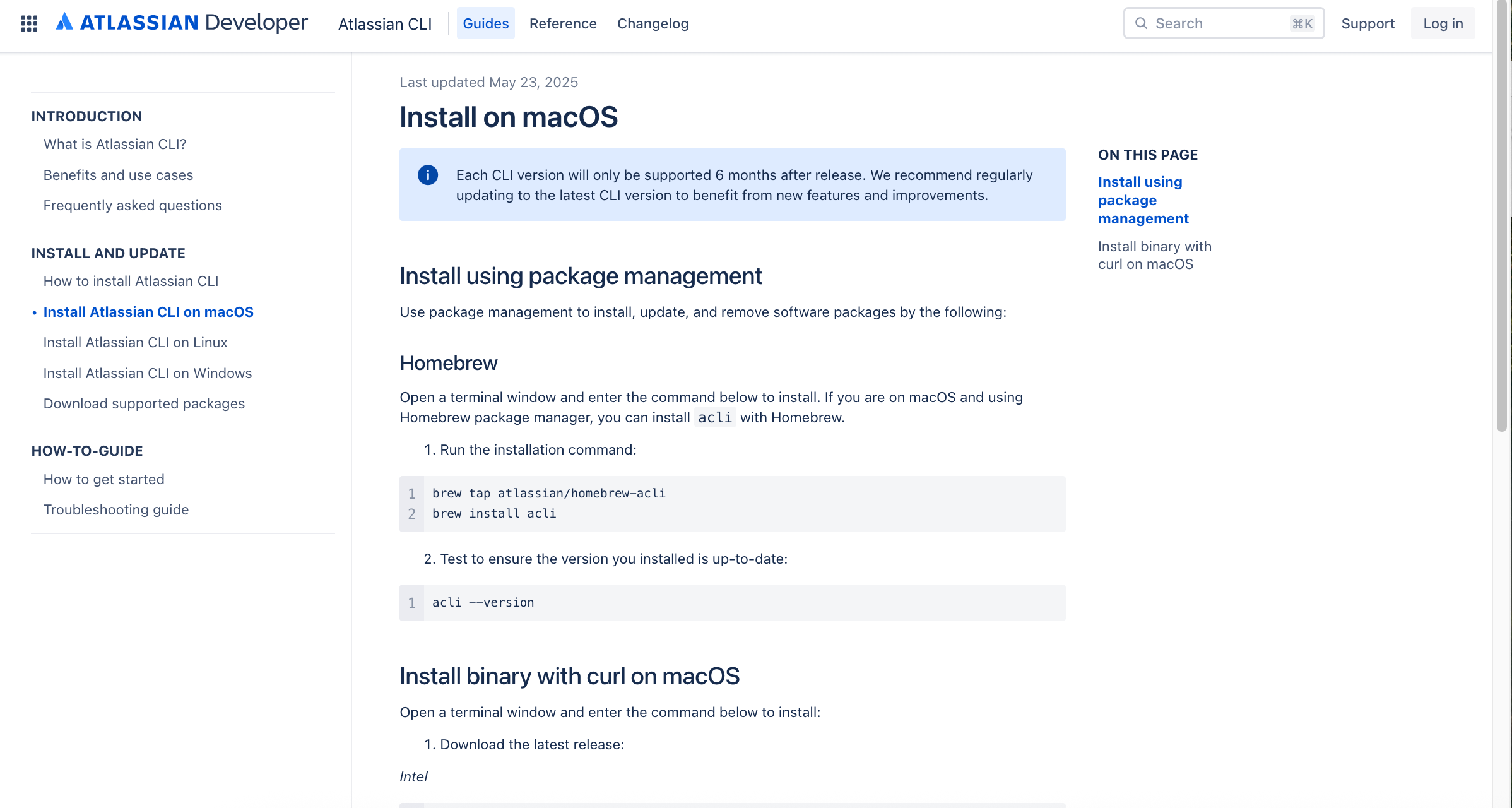Open What is Atlassian CLI? page
The width and height of the screenshot is (1512, 808).
pyautogui.click(x=115, y=144)
